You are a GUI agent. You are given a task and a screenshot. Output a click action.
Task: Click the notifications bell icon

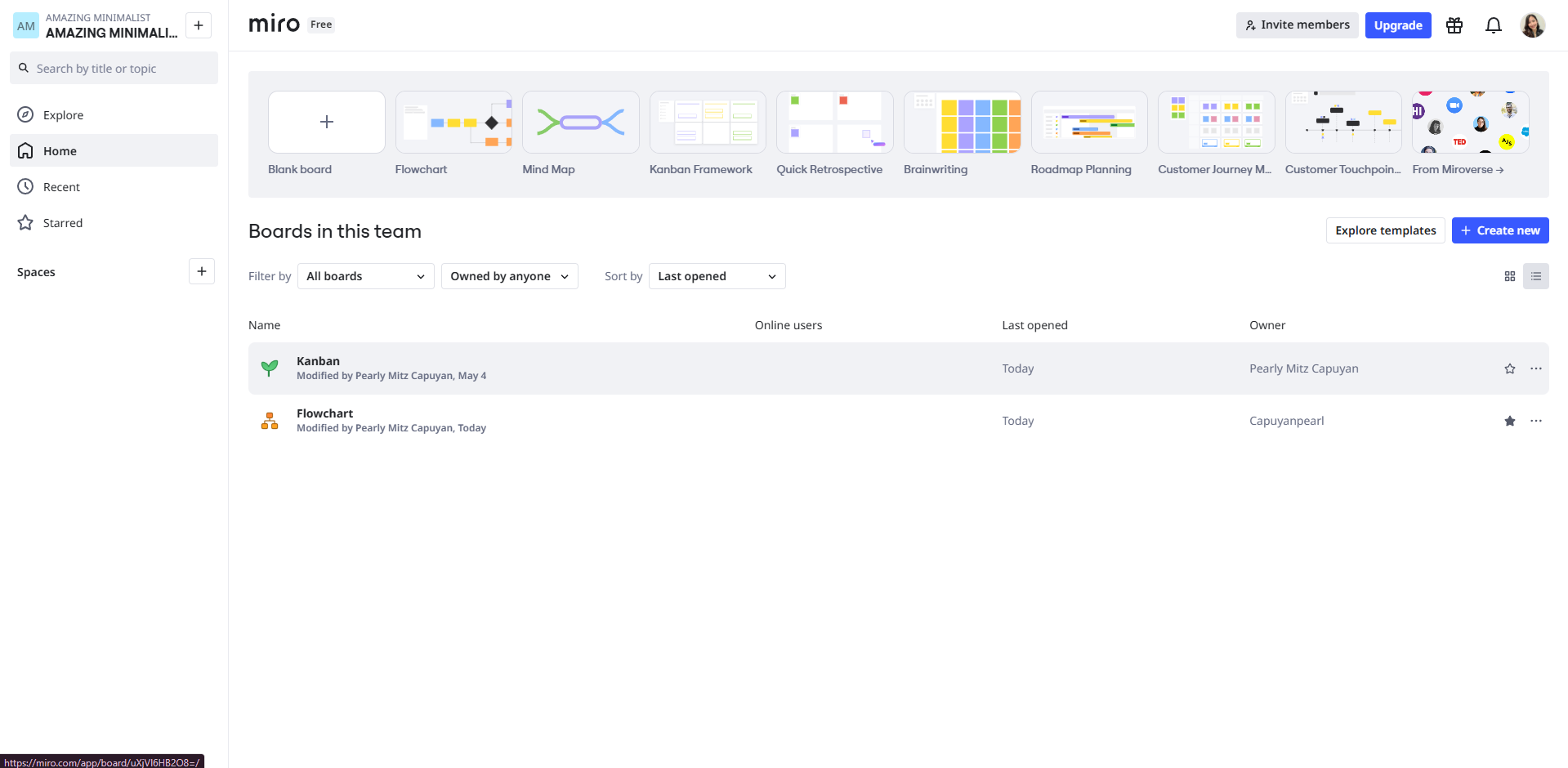pyautogui.click(x=1493, y=25)
